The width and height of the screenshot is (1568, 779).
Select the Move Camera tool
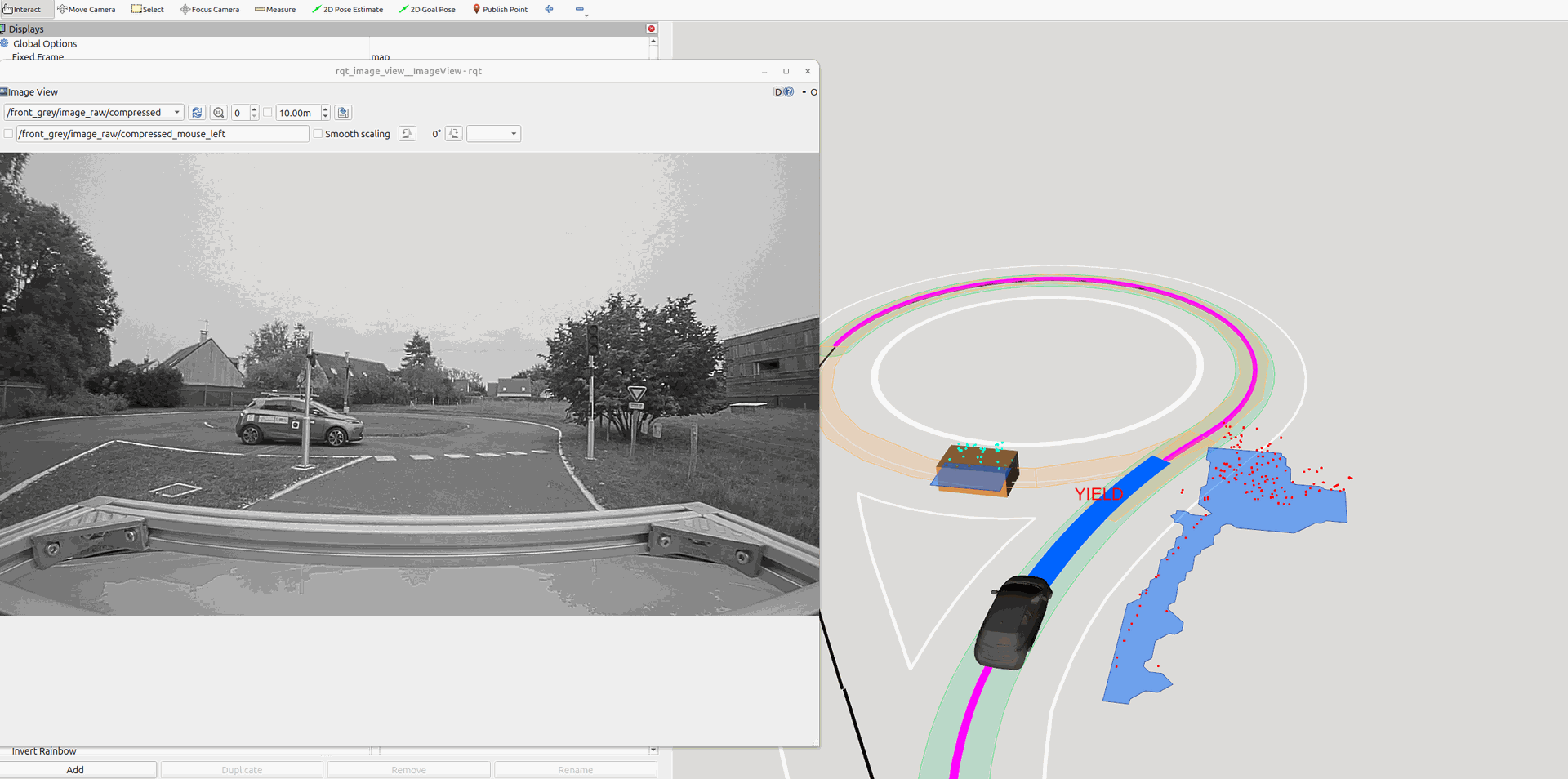coord(87,10)
